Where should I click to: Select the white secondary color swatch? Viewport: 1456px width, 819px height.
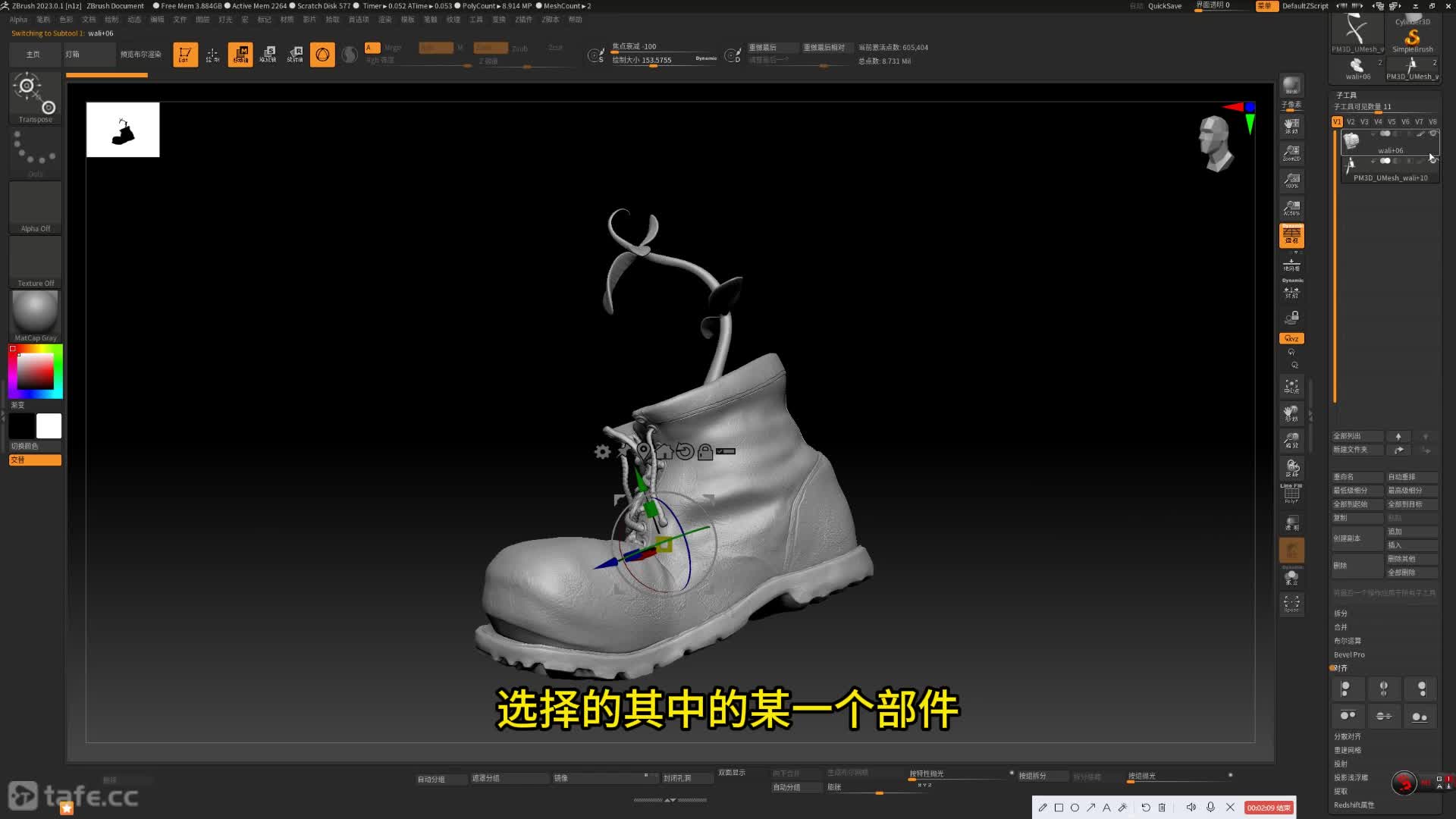49,426
